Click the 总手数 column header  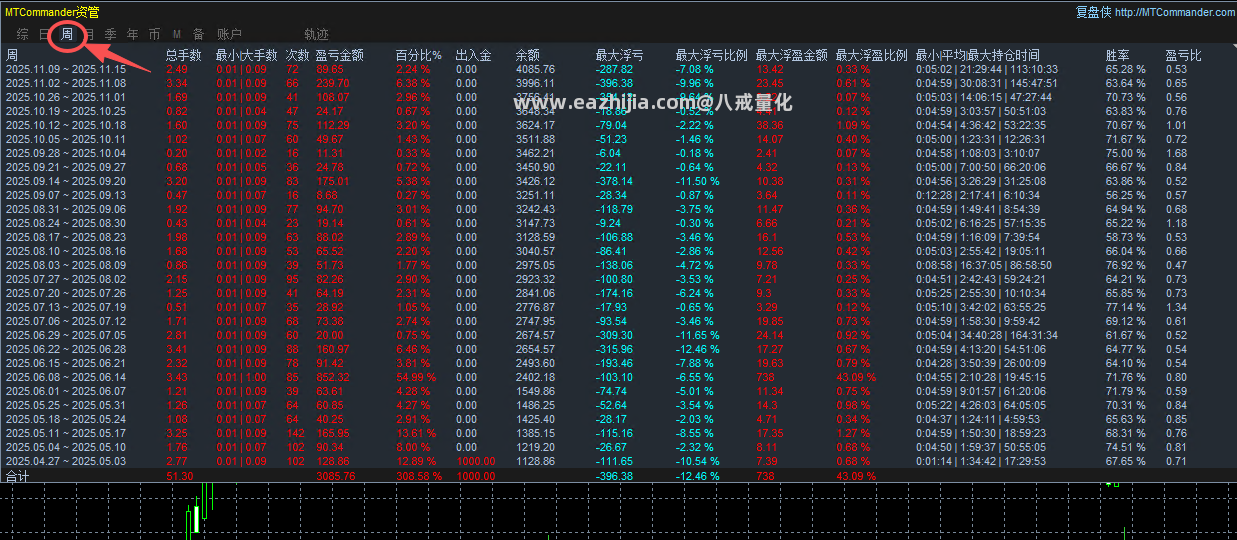tap(184, 55)
